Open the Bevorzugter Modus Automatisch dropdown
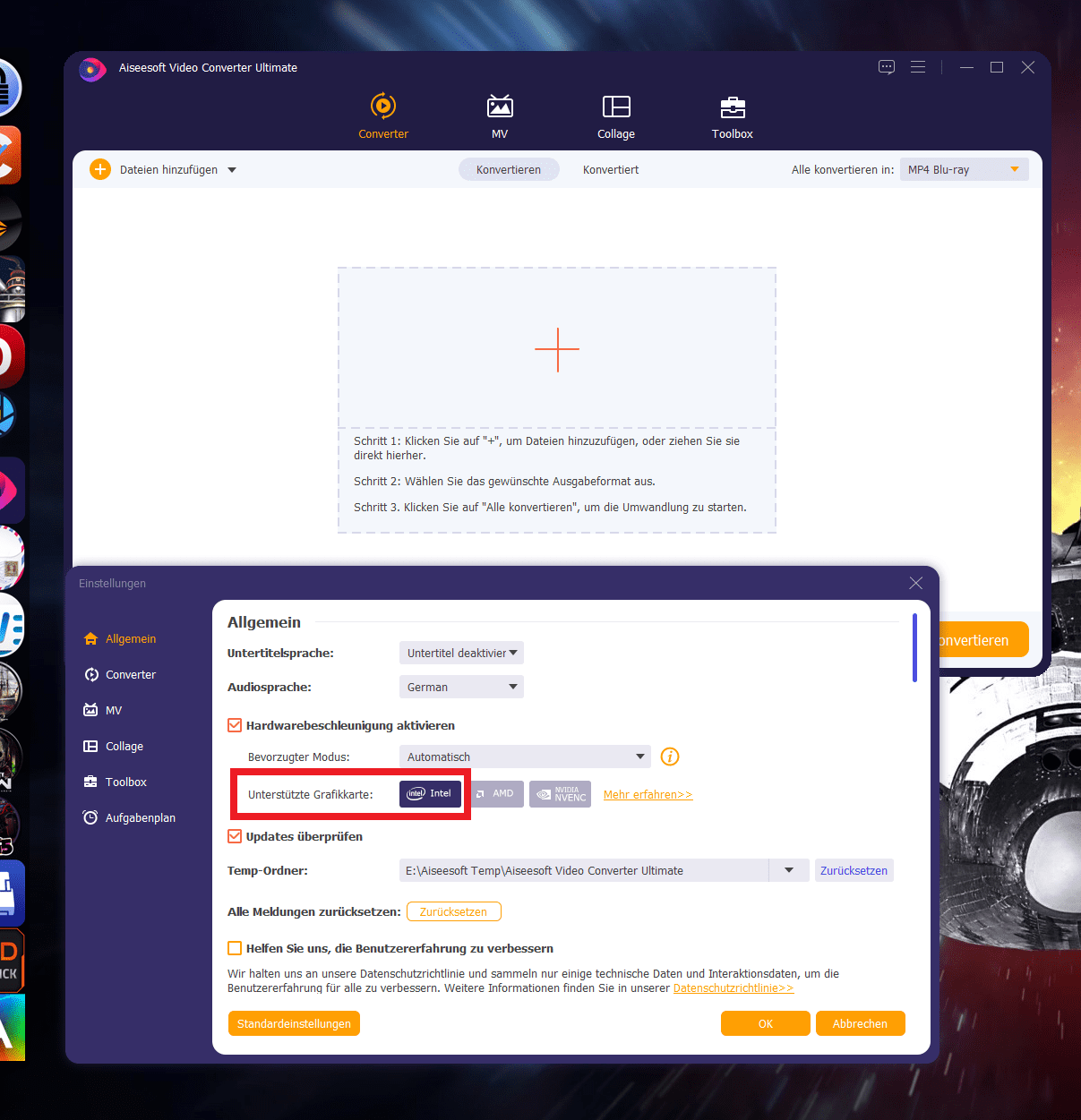1081x1120 pixels. 525,757
